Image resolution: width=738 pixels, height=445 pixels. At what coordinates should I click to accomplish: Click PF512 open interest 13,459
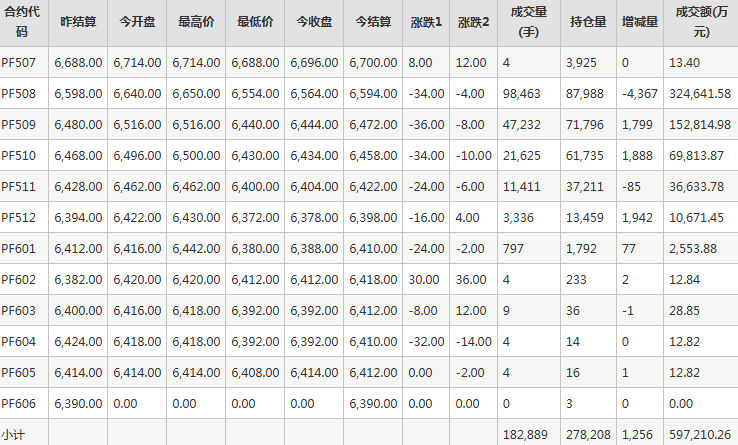pos(585,218)
